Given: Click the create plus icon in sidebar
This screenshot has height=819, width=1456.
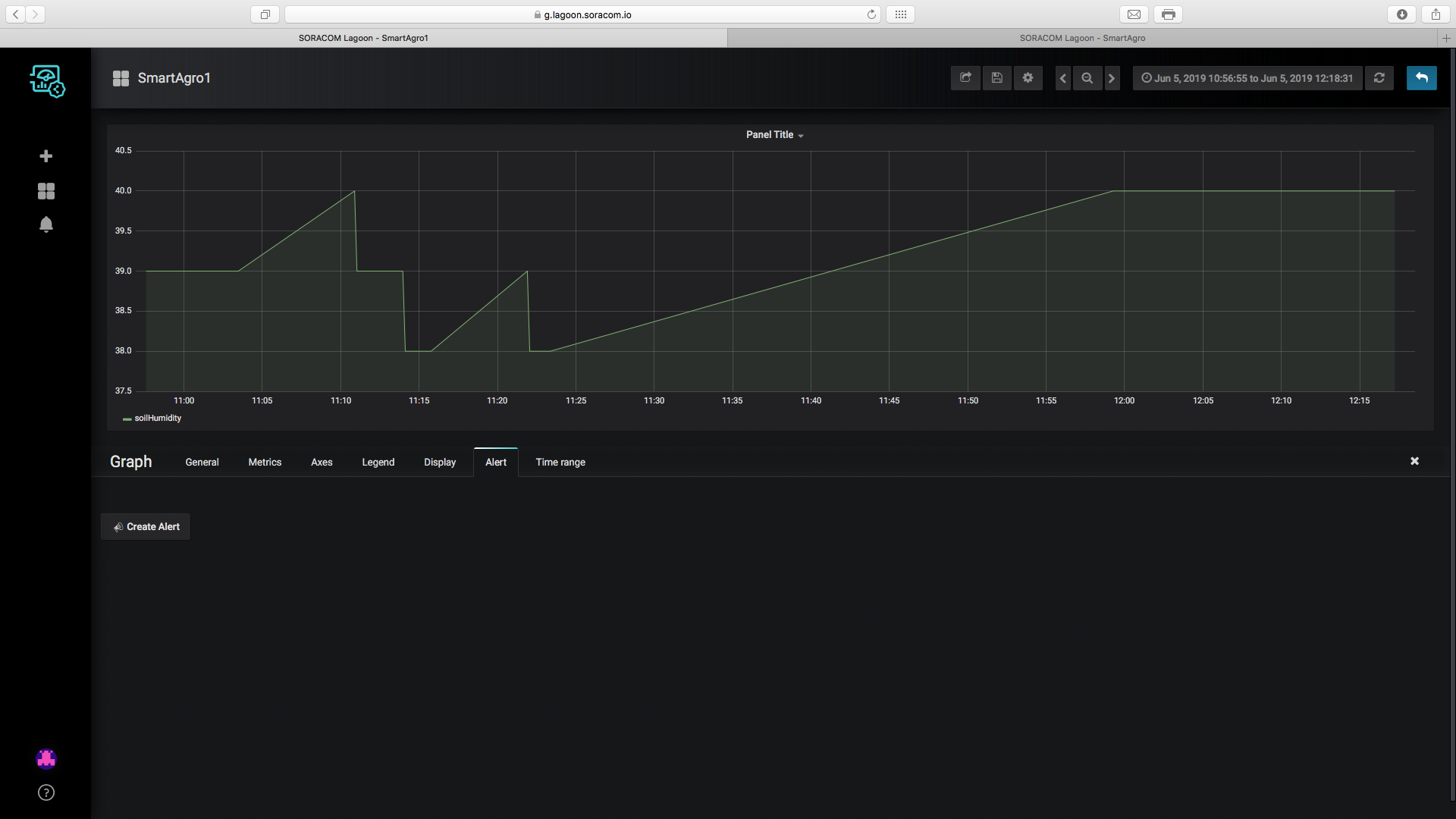Looking at the screenshot, I should (46, 156).
